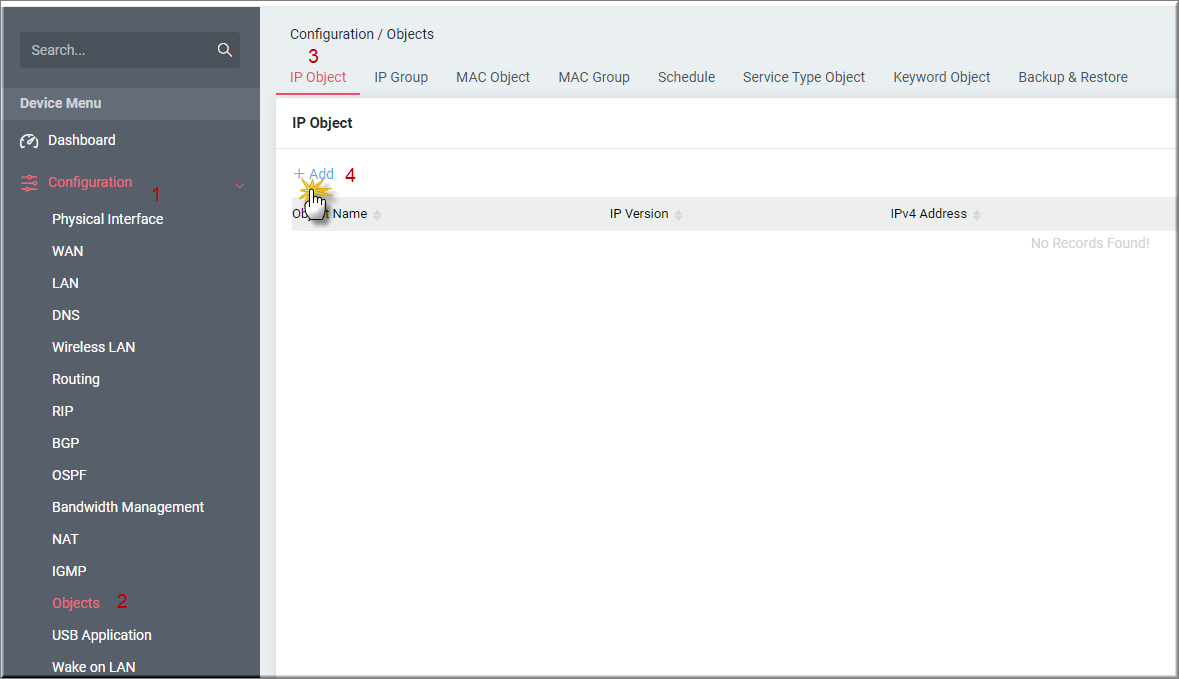Click the Dashboard gauge icon
The image size is (1179, 679).
coord(29,141)
